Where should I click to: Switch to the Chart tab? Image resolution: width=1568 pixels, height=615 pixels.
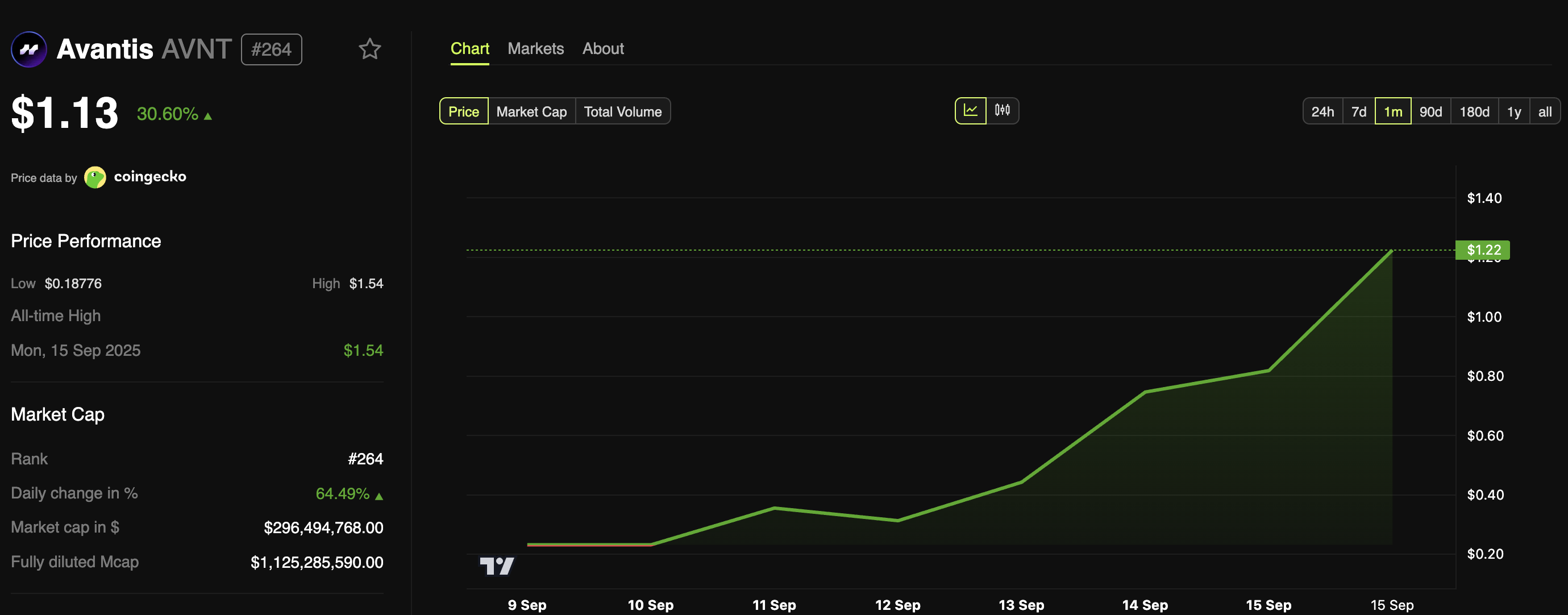[x=469, y=49]
